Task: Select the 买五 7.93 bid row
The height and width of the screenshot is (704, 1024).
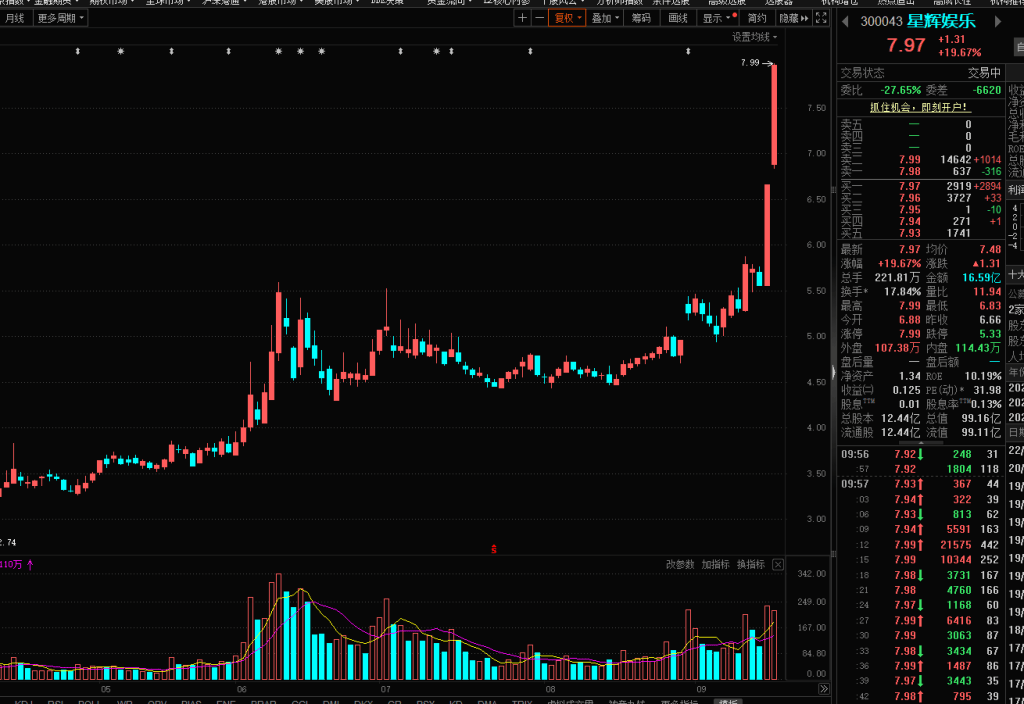Action: point(920,233)
